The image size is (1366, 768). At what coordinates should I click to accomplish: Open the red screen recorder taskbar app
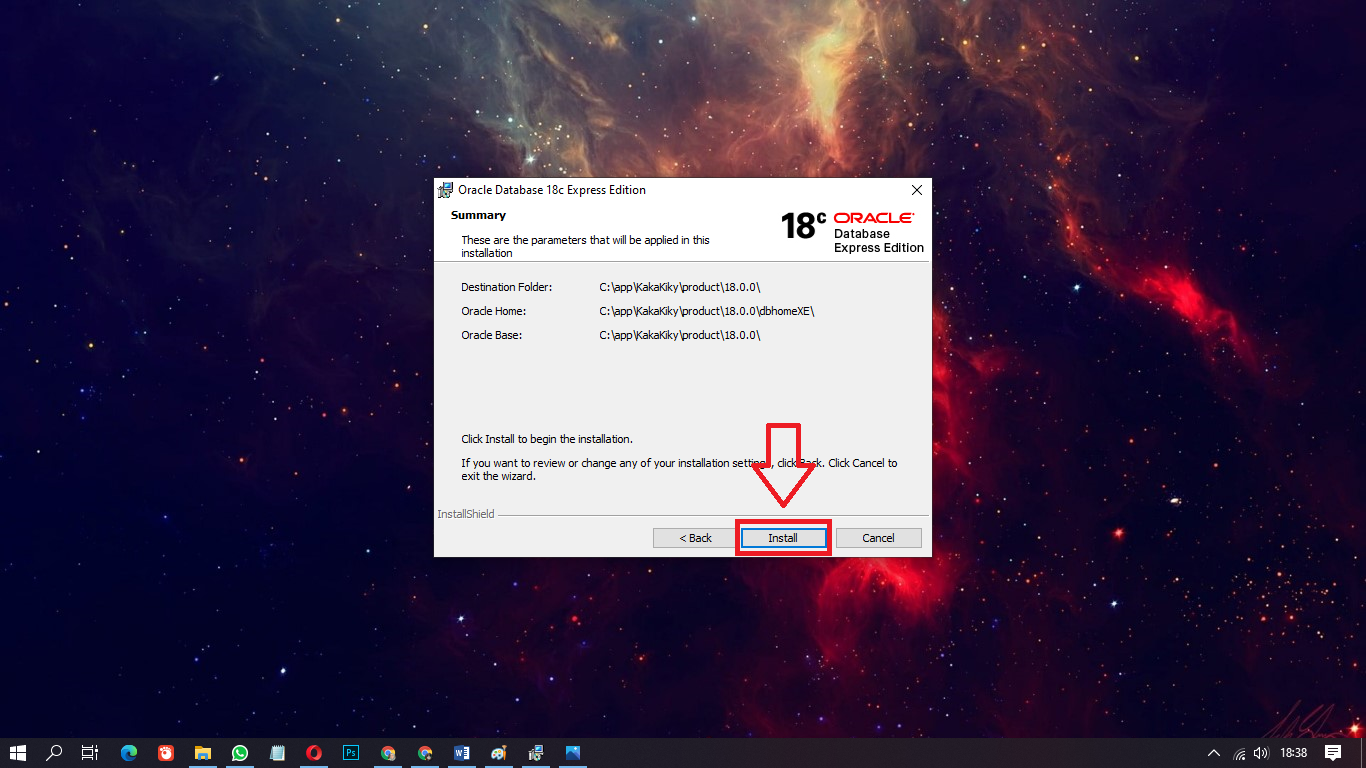pos(166,753)
